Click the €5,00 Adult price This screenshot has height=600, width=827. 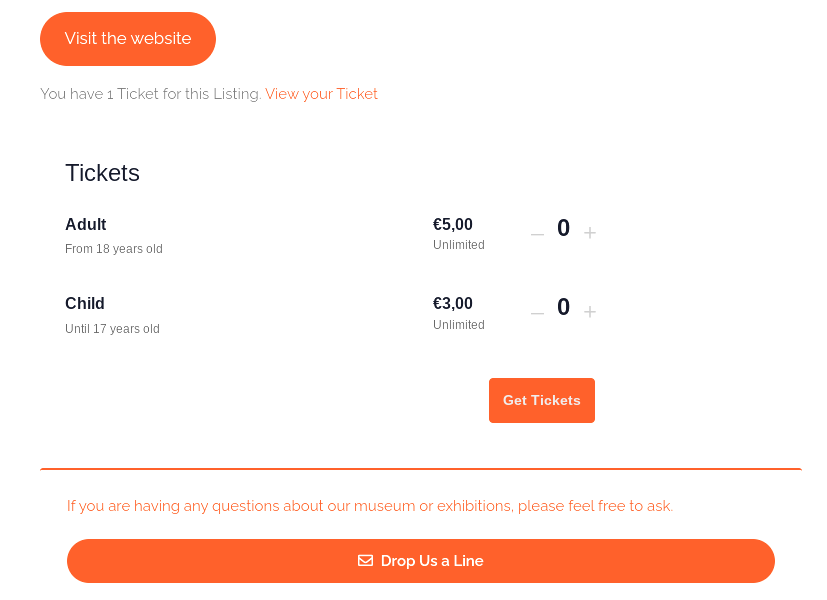point(453,225)
